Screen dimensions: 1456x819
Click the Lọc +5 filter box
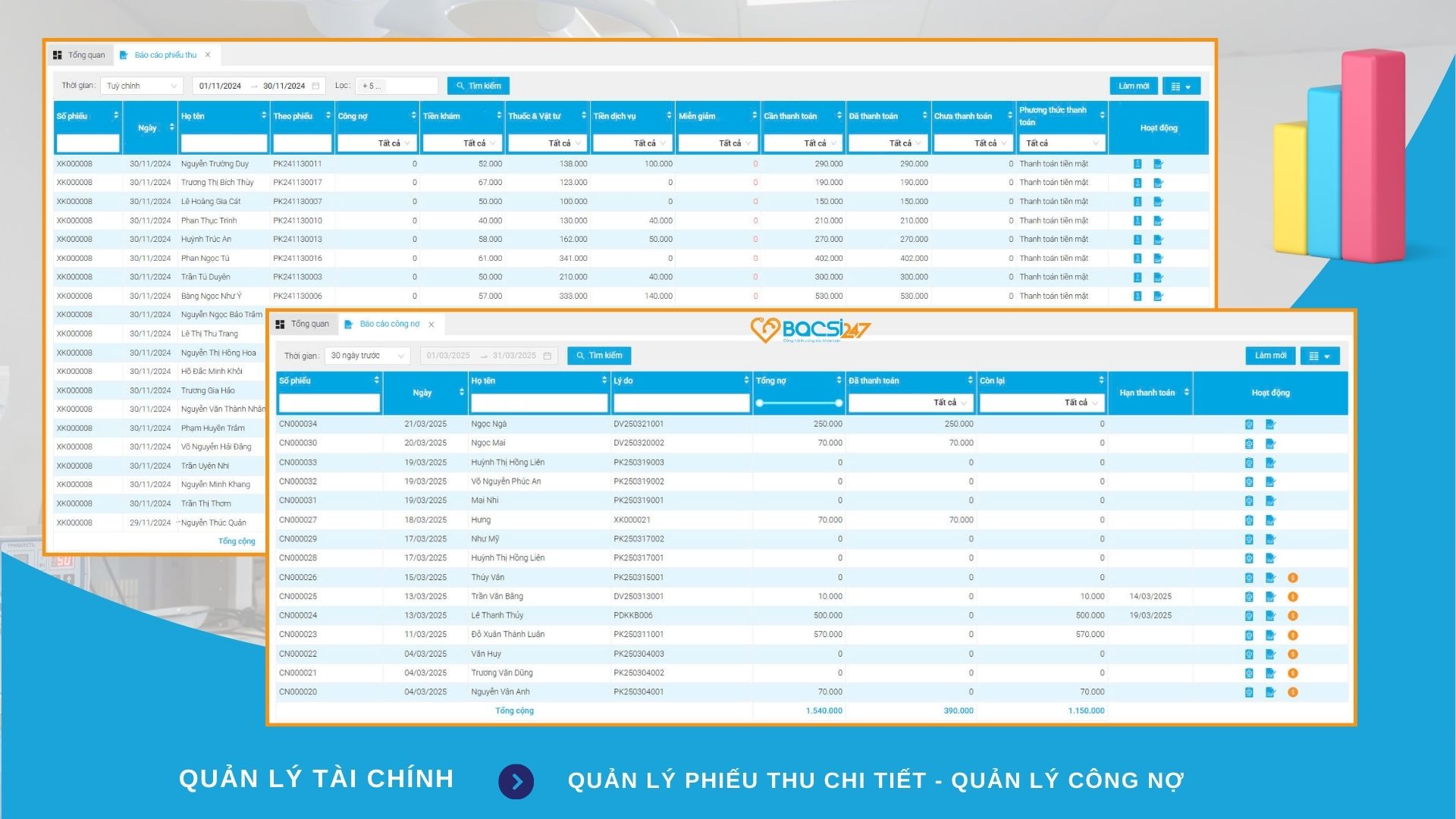[397, 86]
